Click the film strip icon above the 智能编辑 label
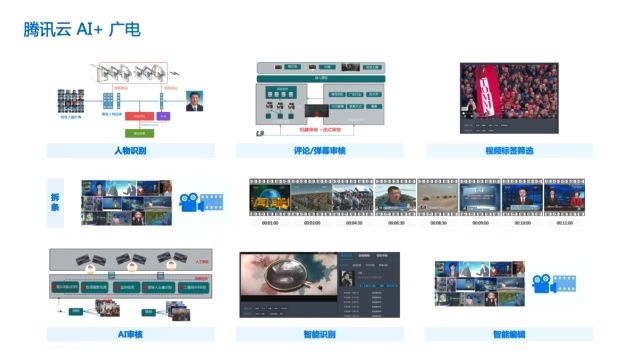 click(x=565, y=284)
